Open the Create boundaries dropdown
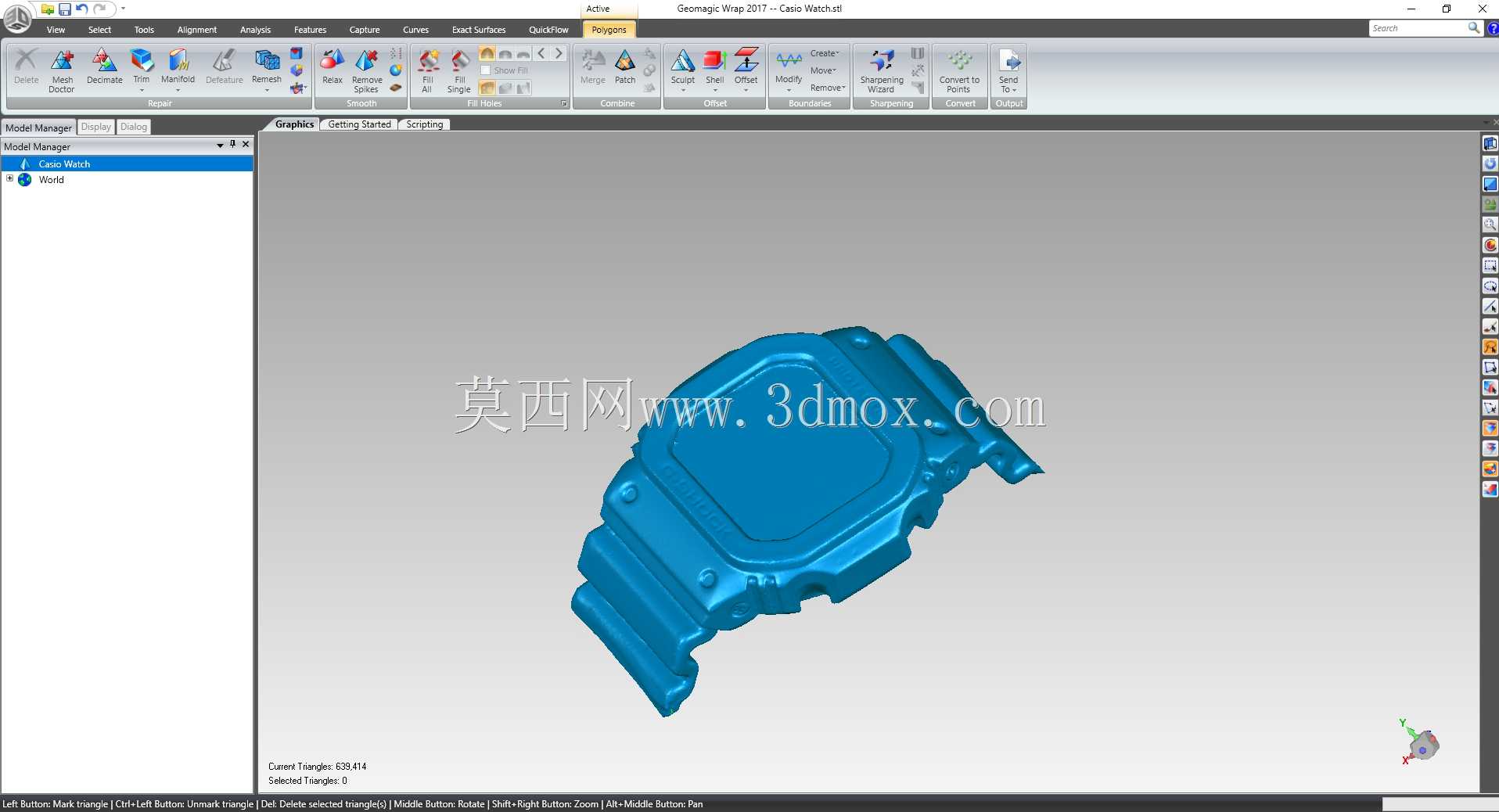 (825, 53)
